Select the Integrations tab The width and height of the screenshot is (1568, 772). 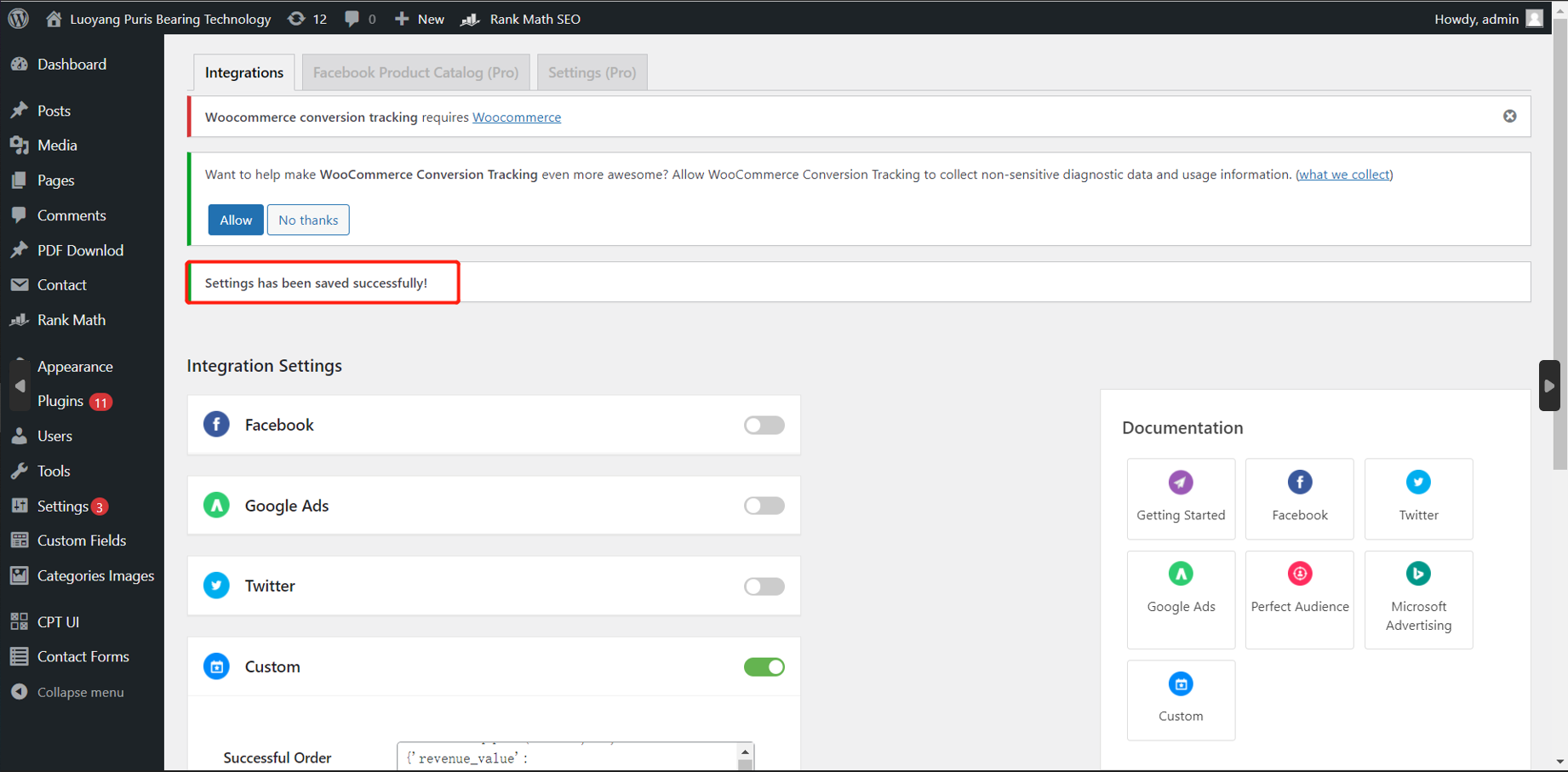point(244,72)
